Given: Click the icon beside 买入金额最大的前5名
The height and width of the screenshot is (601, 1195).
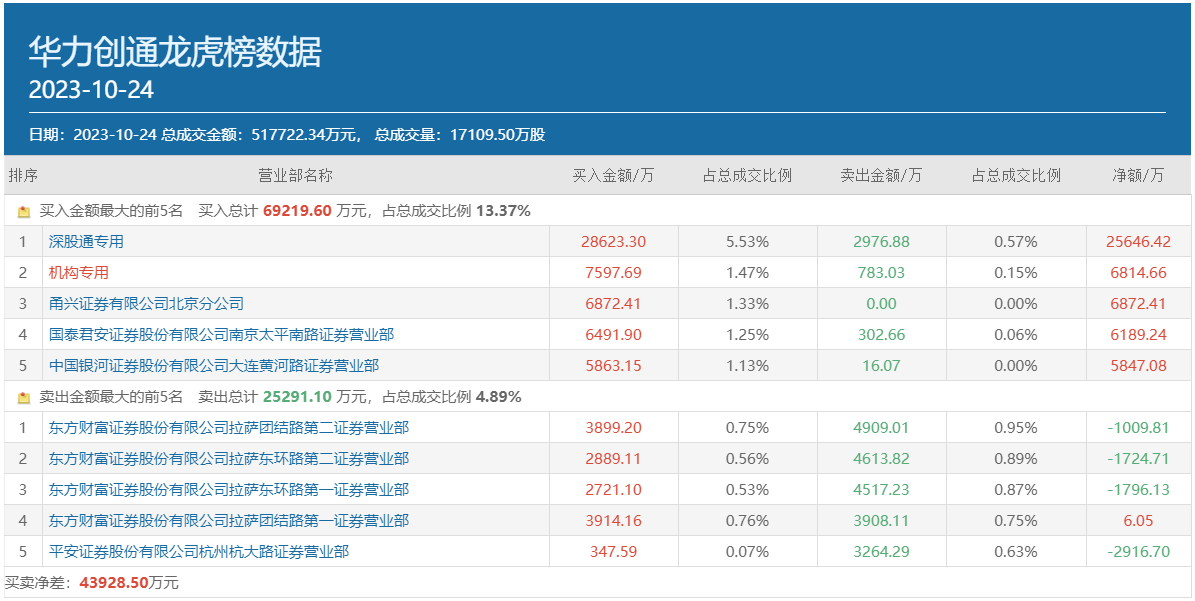Looking at the screenshot, I should (24, 212).
